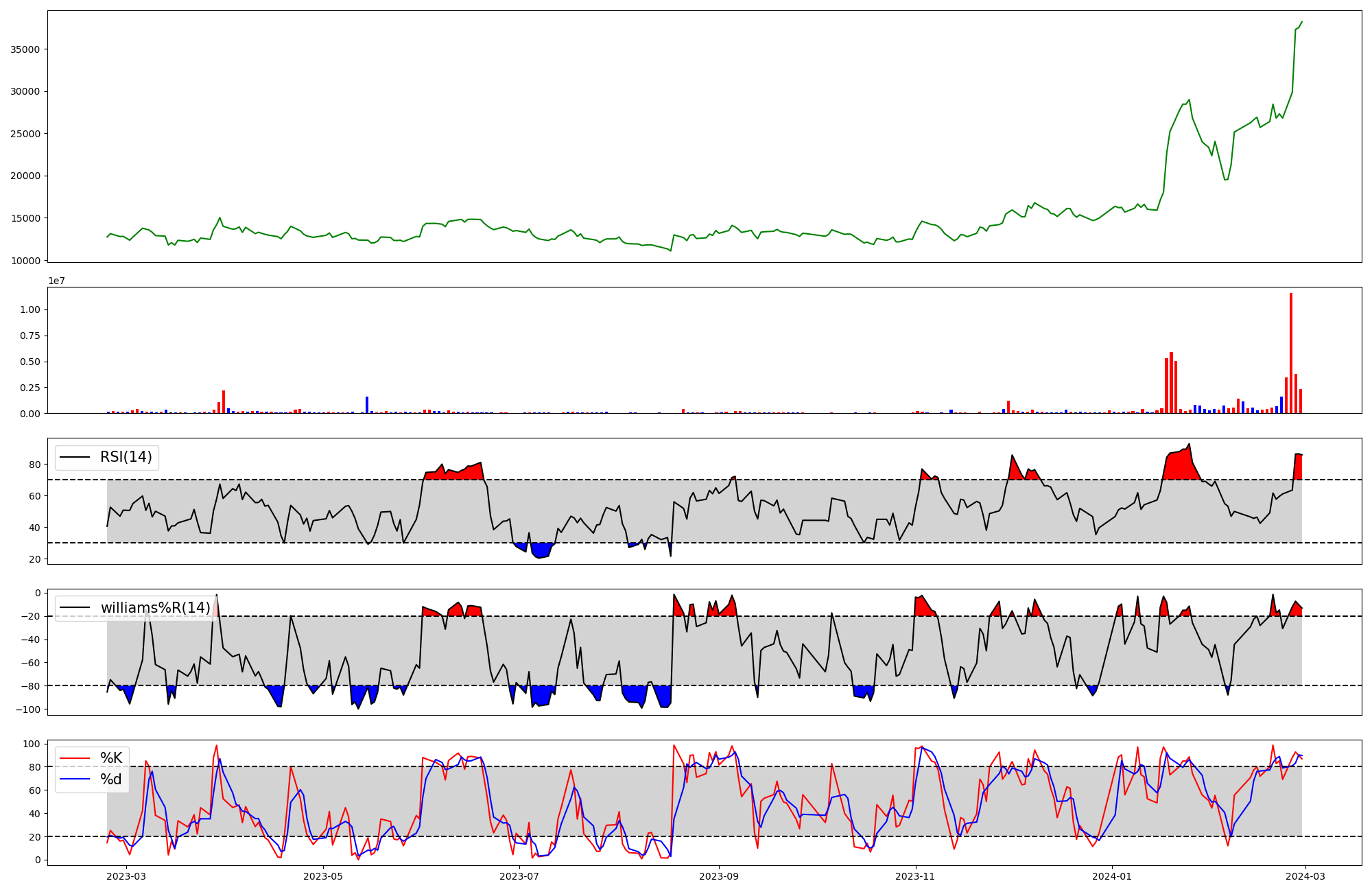Click the 35000 price axis tick label

pos(25,49)
